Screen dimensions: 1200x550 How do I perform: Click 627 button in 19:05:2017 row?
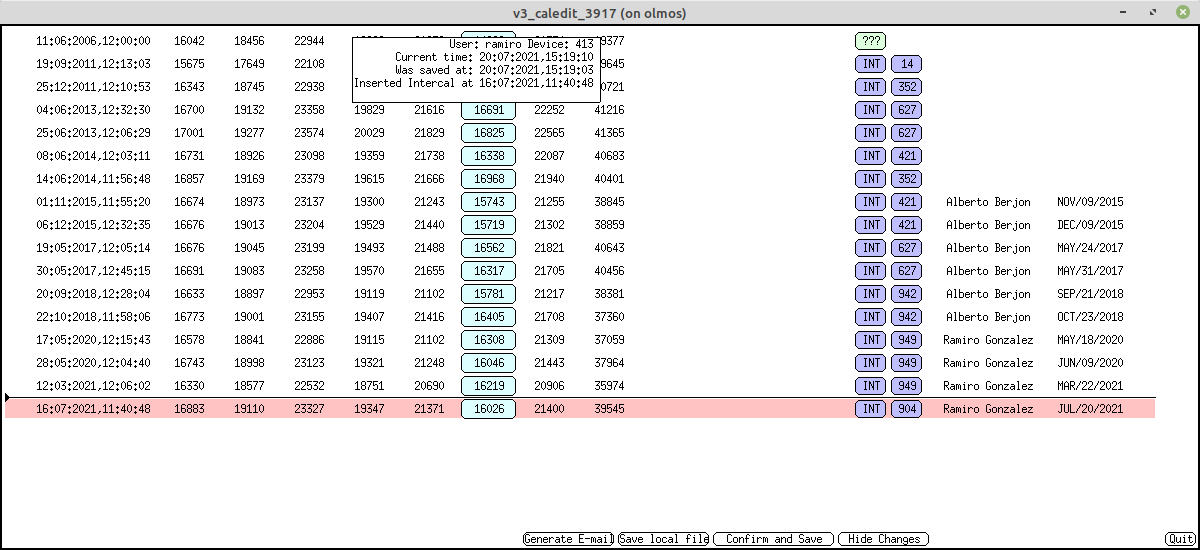[907, 248]
